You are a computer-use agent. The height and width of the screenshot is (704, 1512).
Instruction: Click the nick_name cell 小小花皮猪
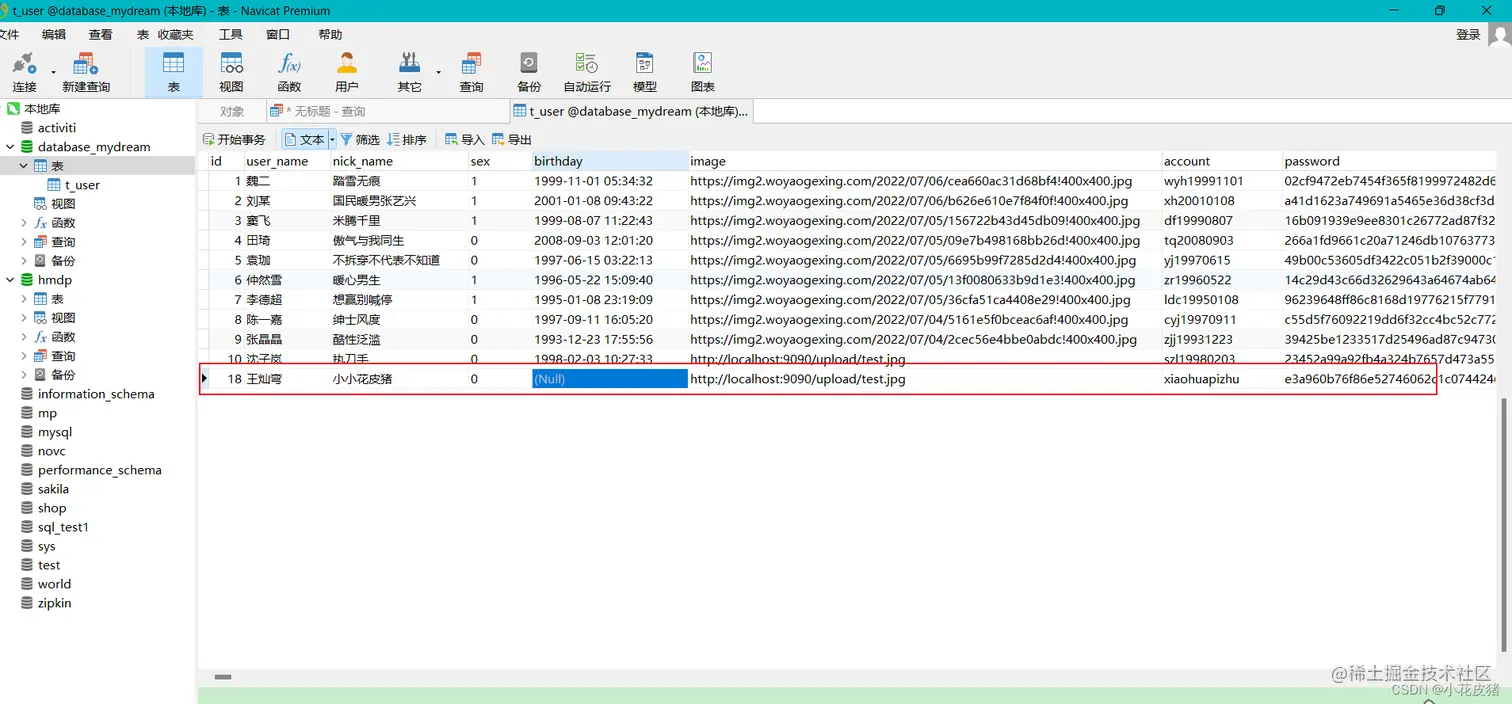click(x=399, y=379)
